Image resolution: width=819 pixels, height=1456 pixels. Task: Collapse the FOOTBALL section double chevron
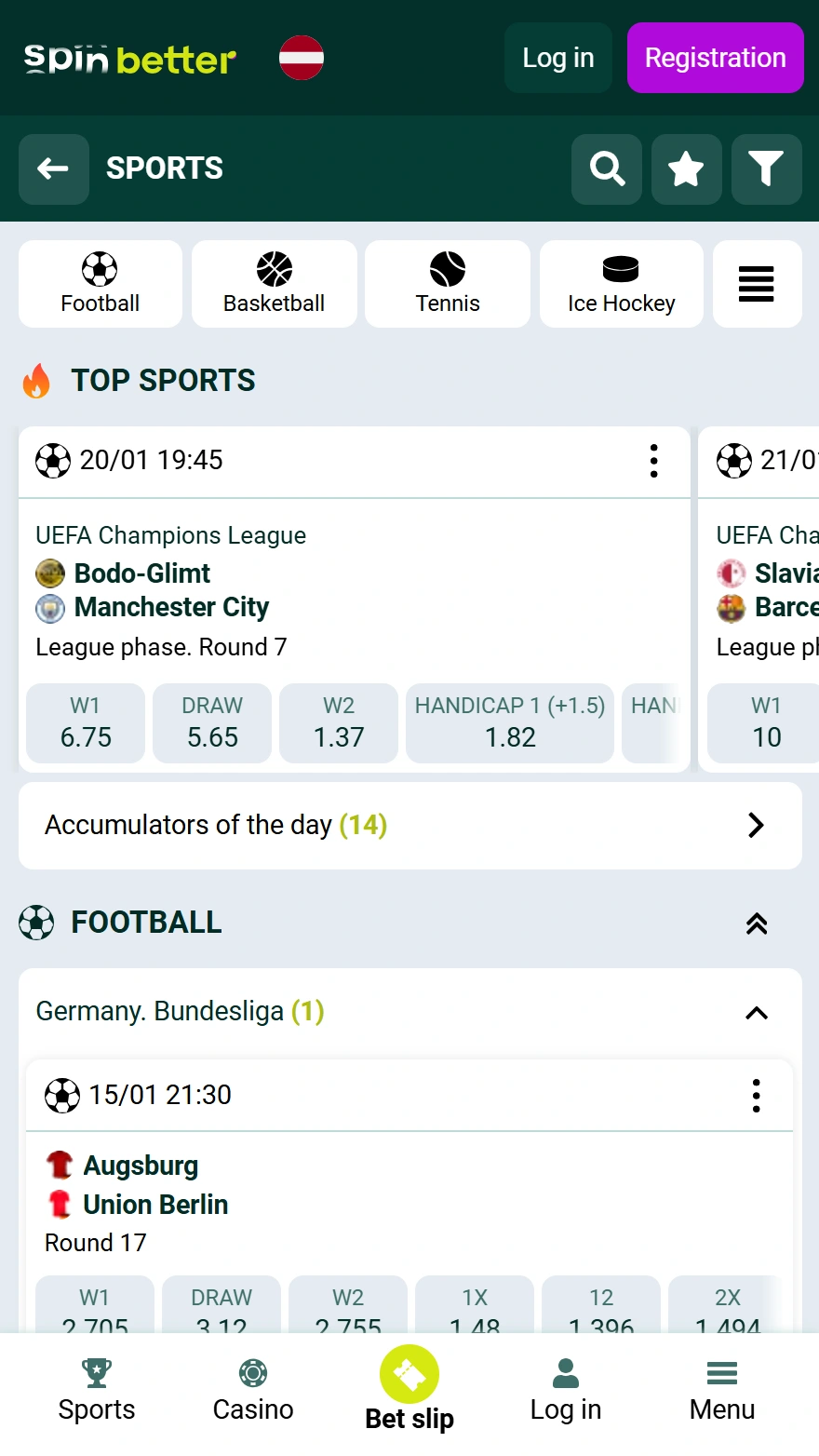[757, 923]
